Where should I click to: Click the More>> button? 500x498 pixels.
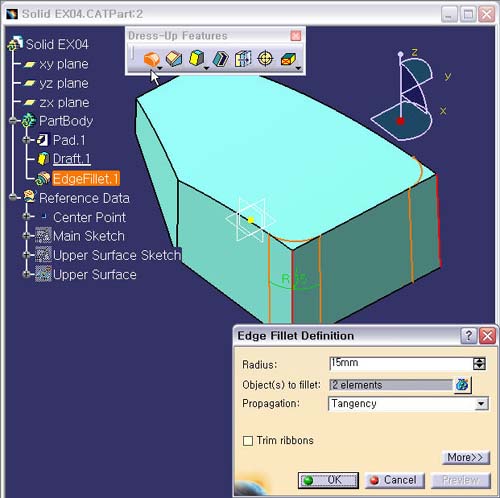click(x=466, y=457)
